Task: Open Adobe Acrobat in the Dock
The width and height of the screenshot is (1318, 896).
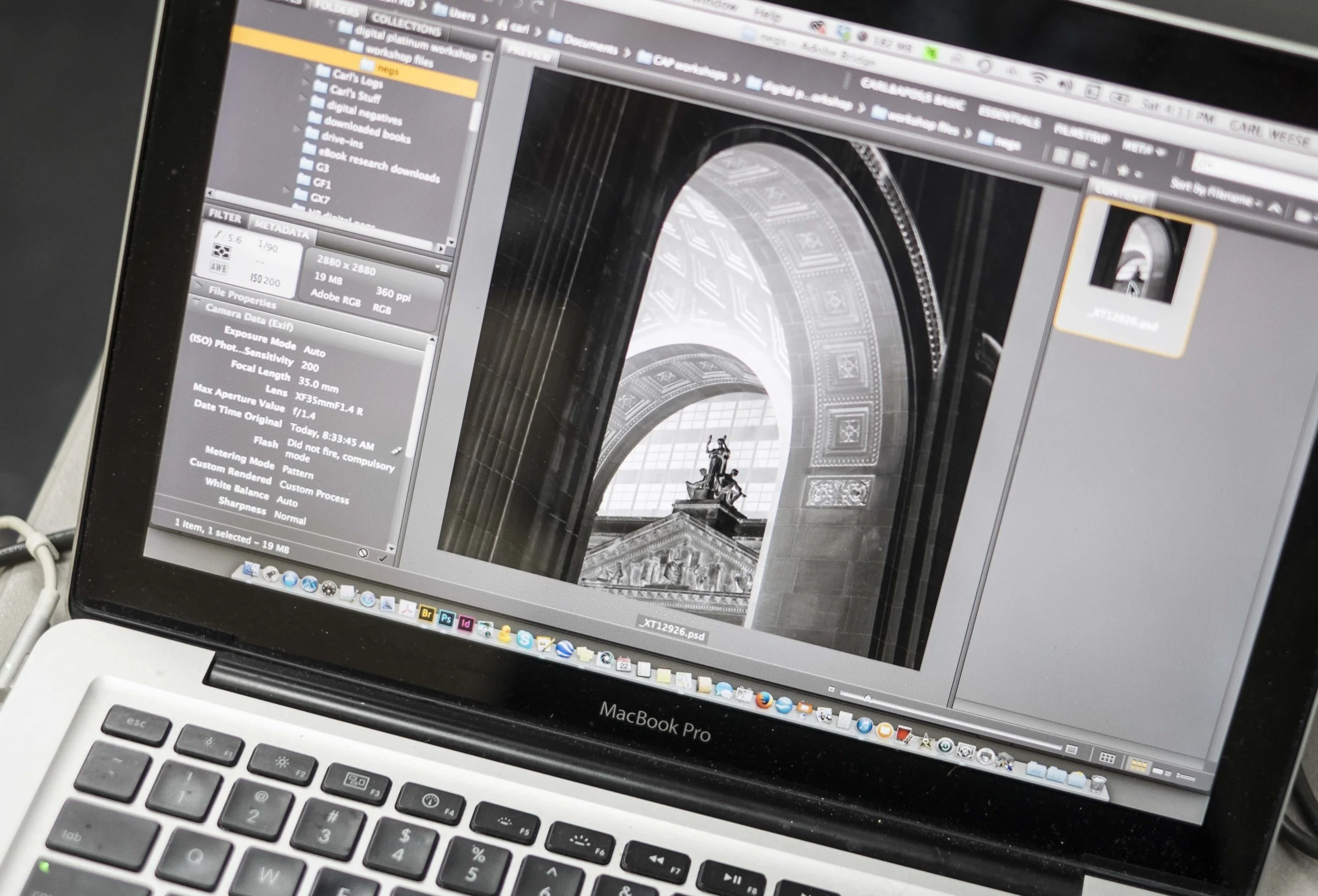Action: [x=407, y=608]
